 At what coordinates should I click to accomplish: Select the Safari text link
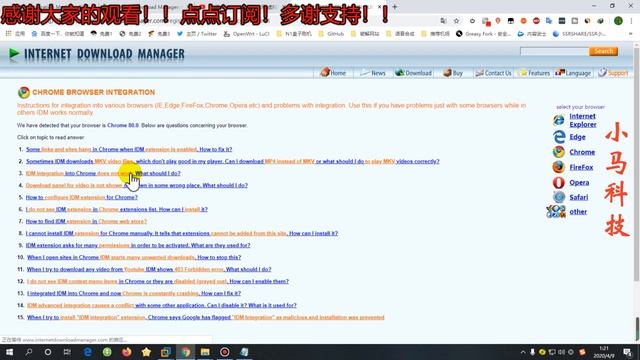click(x=579, y=198)
